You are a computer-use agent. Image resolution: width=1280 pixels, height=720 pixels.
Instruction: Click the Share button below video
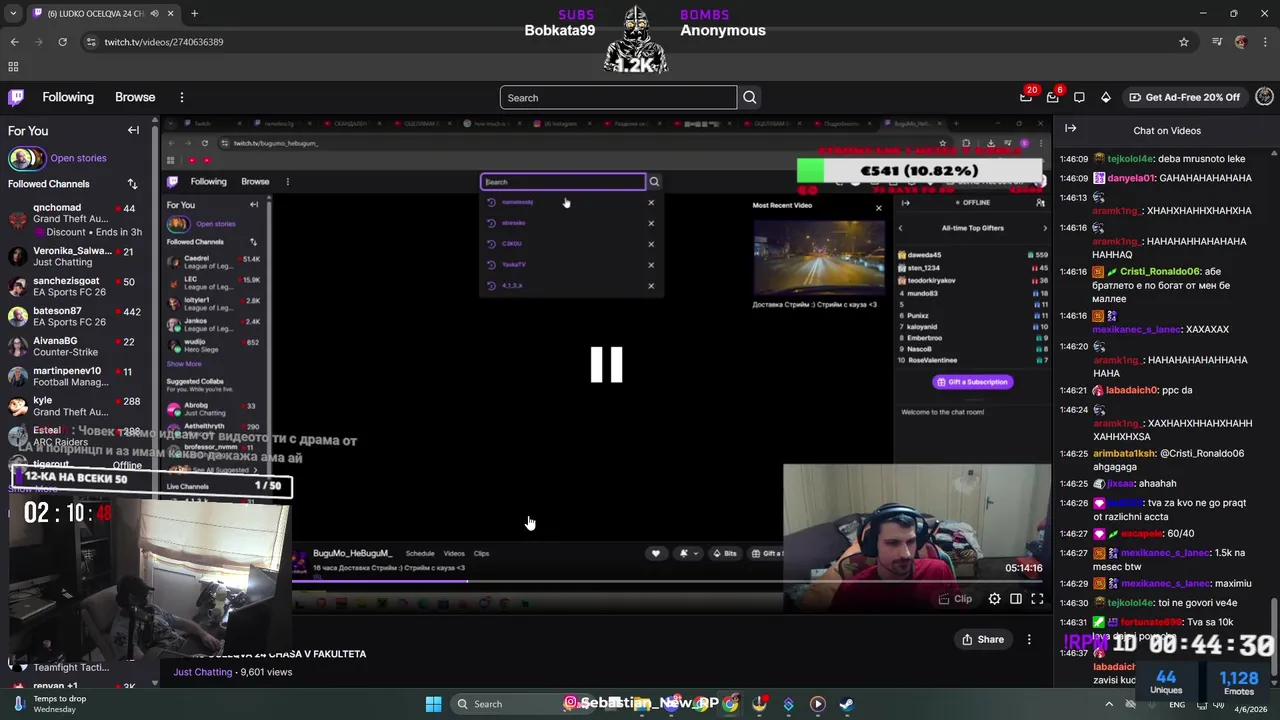(983, 639)
